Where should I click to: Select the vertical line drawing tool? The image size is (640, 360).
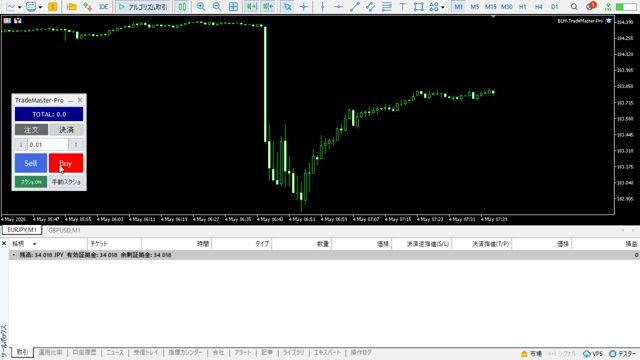click(322, 7)
